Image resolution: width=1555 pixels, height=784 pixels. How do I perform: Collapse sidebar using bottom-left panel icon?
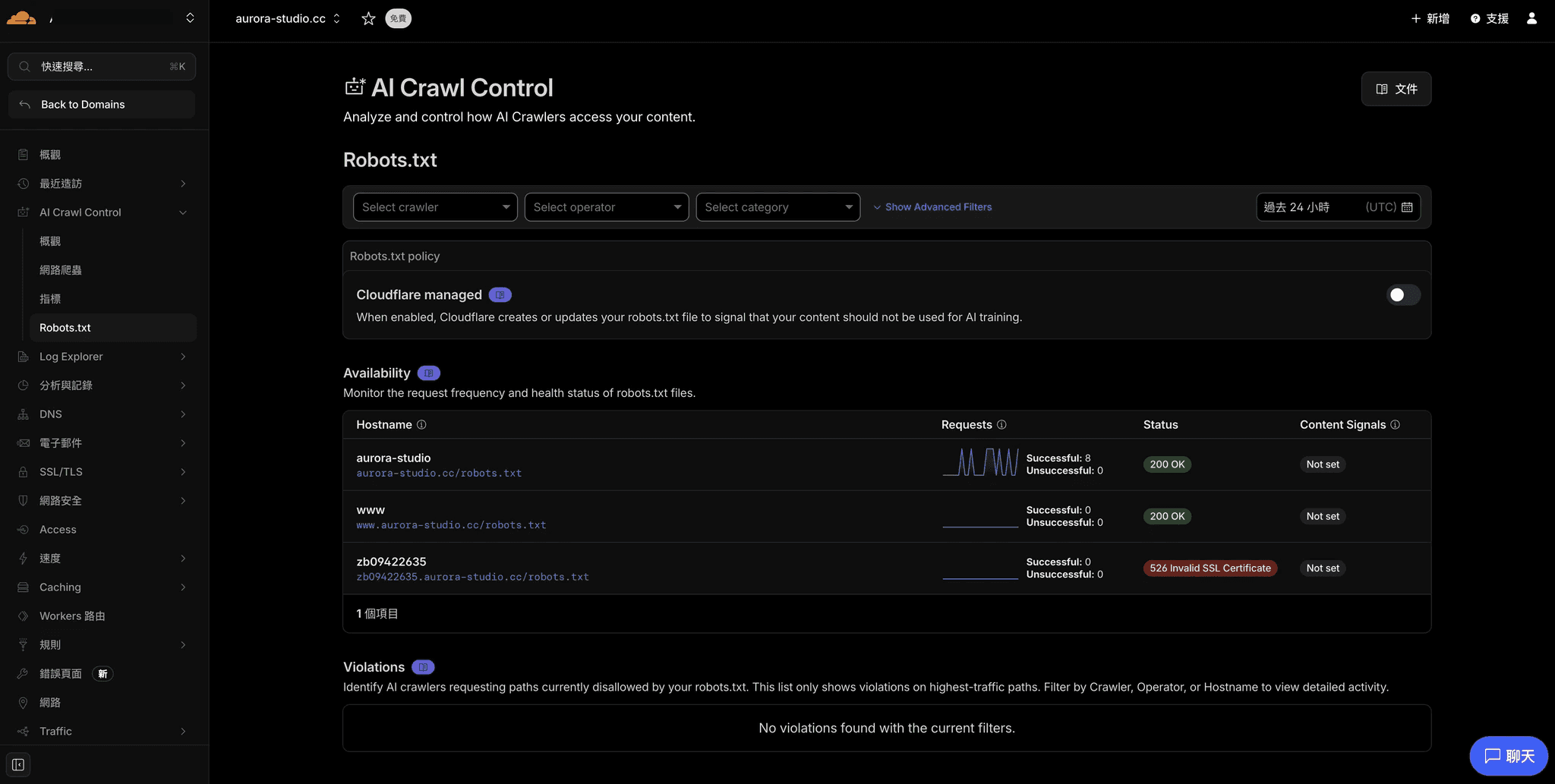[x=18, y=764]
